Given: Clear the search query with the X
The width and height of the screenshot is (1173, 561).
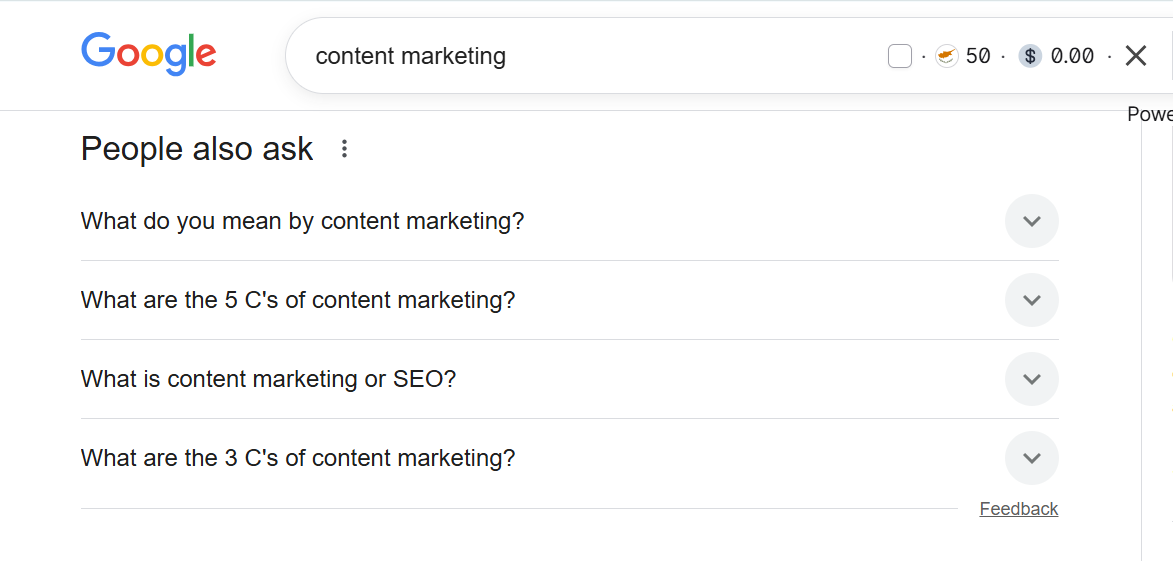Looking at the screenshot, I should (x=1135, y=56).
